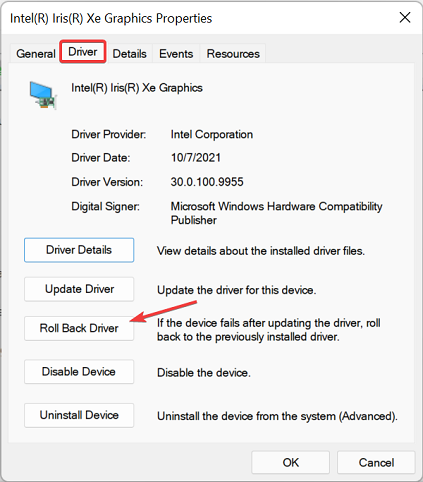This screenshot has width=423, height=482.
Task: Click the Intel Corporation provider value
Action: tap(212, 135)
